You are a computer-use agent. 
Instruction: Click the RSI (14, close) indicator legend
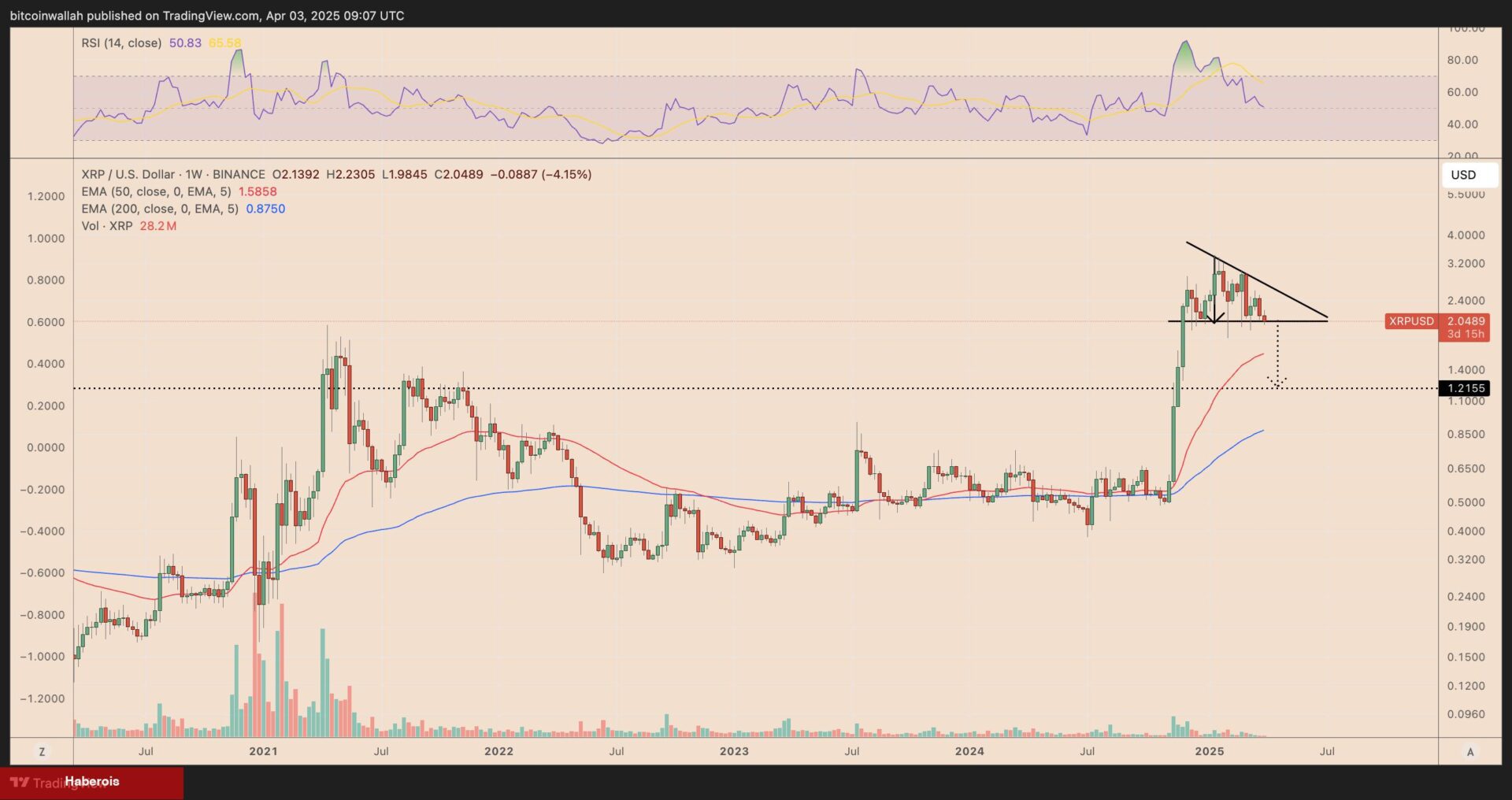[121, 43]
